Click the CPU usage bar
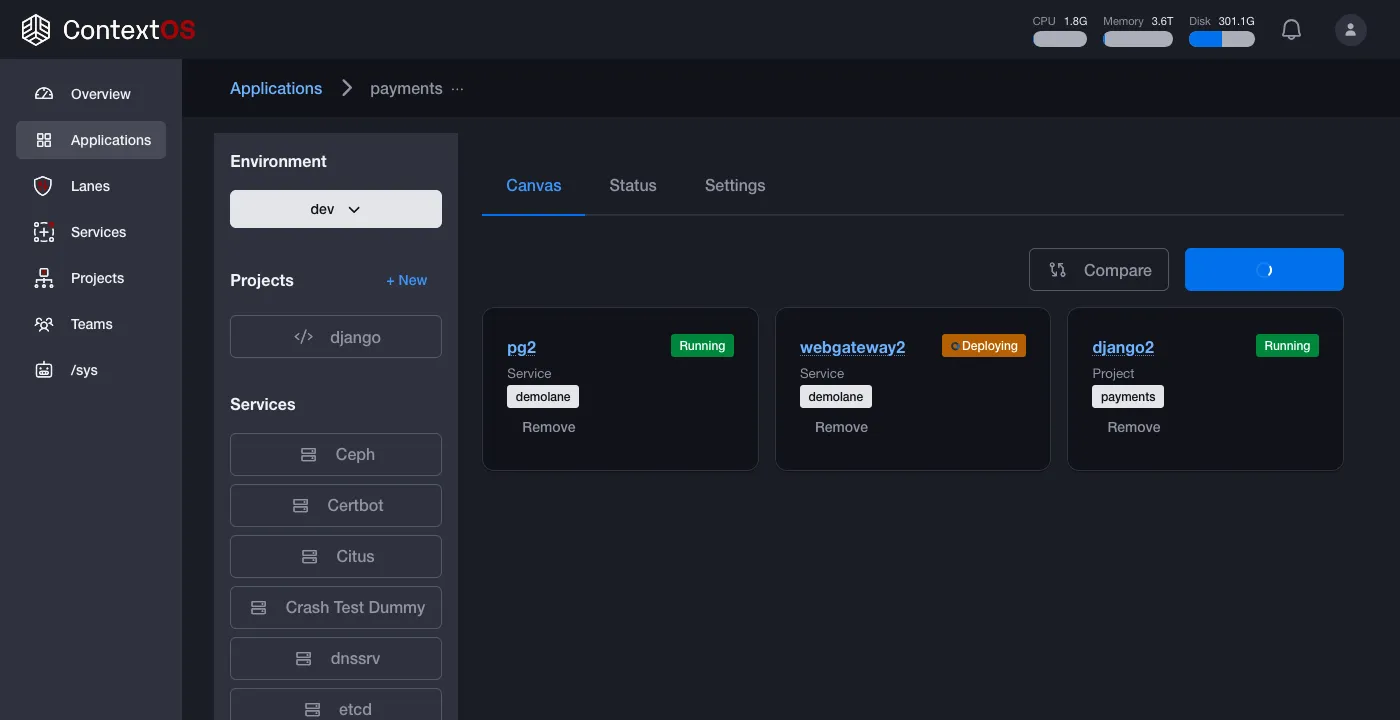1400x720 pixels. coord(1060,39)
